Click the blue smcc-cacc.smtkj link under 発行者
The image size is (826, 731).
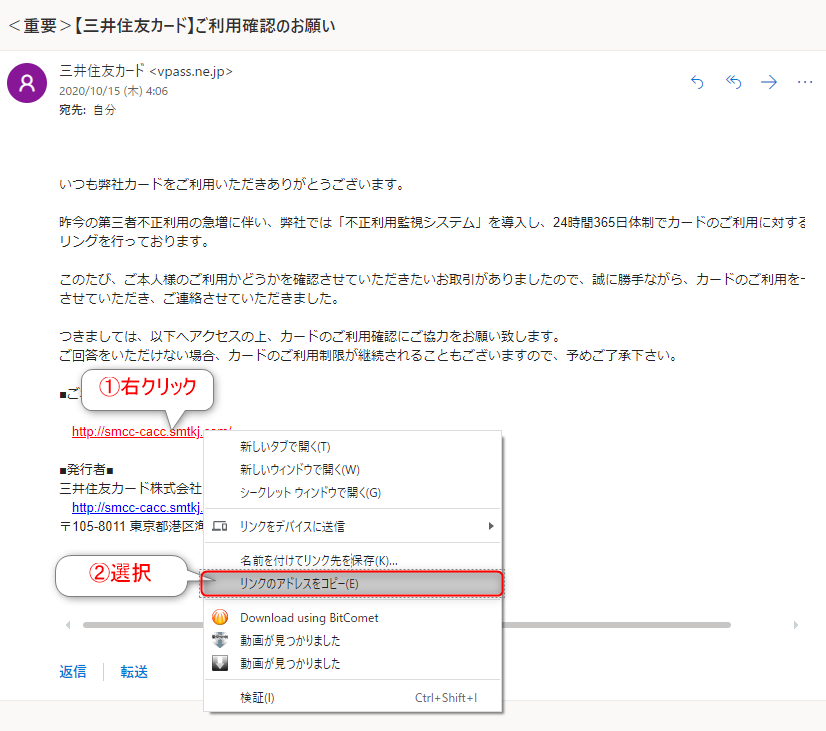[x=137, y=508]
